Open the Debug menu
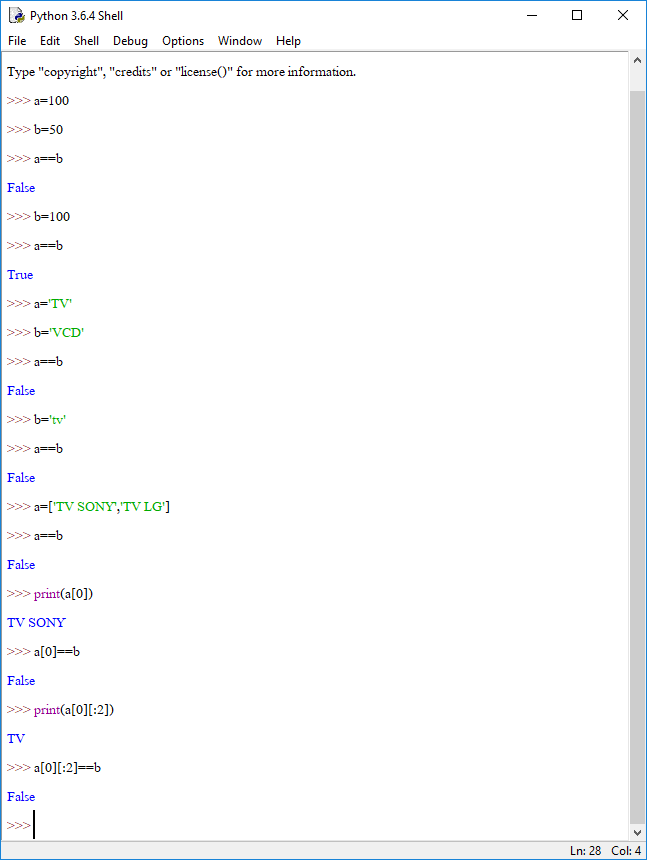The width and height of the screenshot is (647, 860). 130,41
